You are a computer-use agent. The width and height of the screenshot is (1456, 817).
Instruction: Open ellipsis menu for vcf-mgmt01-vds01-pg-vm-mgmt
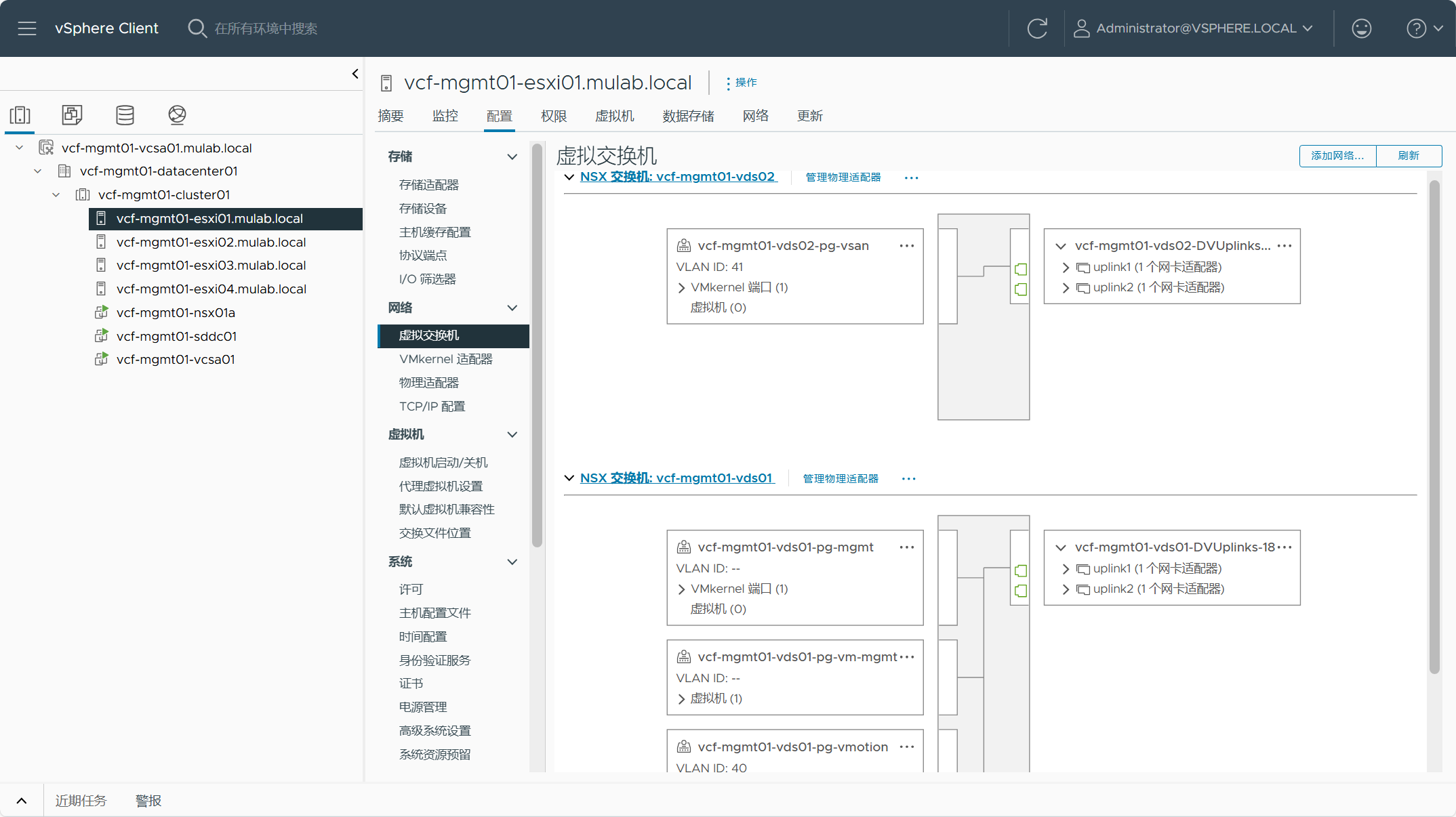pyautogui.click(x=907, y=657)
